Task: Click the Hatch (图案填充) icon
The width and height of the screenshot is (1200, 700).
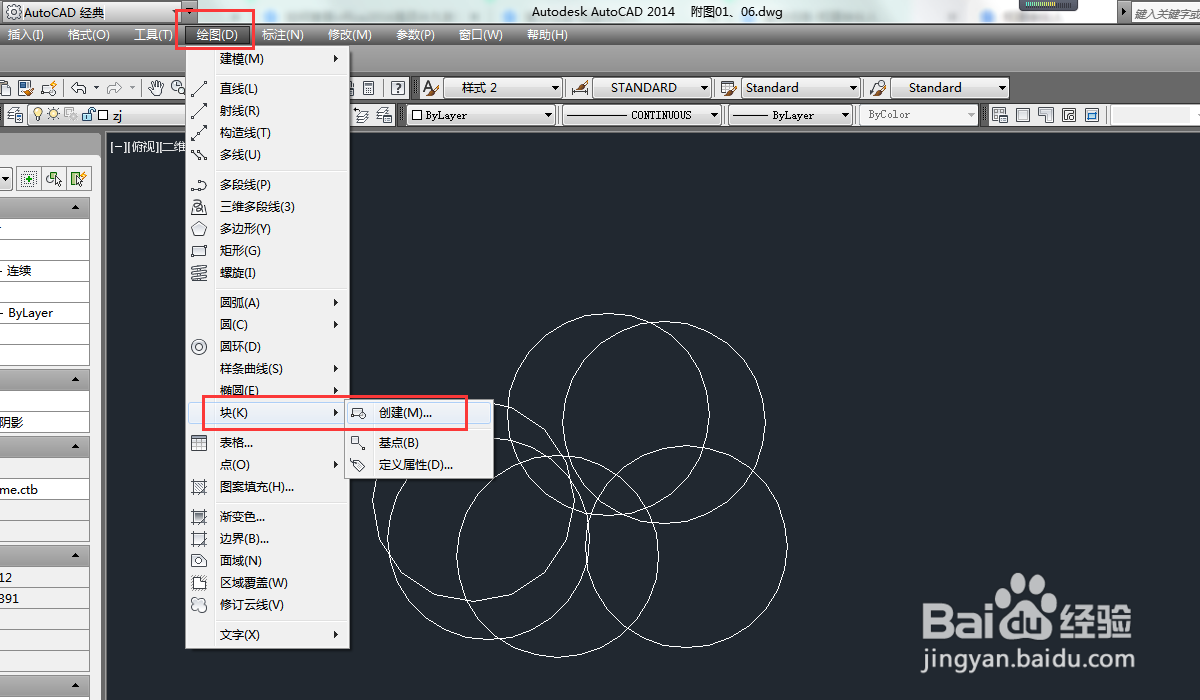Action: [x=199, y=487]
